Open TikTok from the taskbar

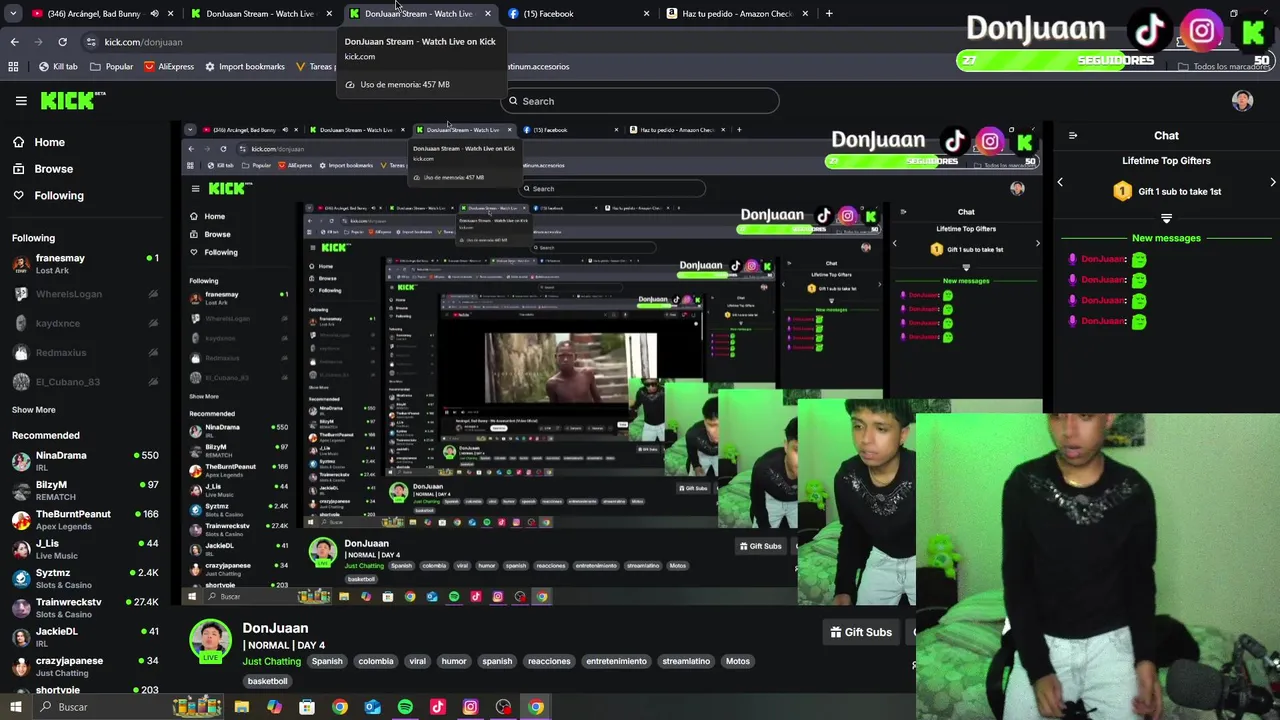(x=437, y=707)
